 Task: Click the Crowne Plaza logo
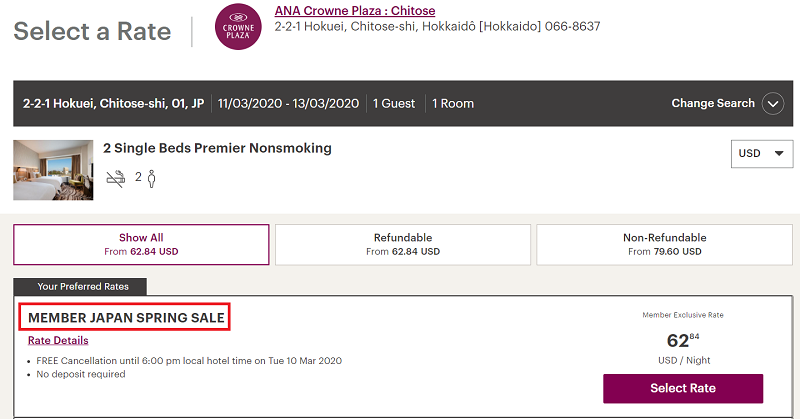(238, 27)
